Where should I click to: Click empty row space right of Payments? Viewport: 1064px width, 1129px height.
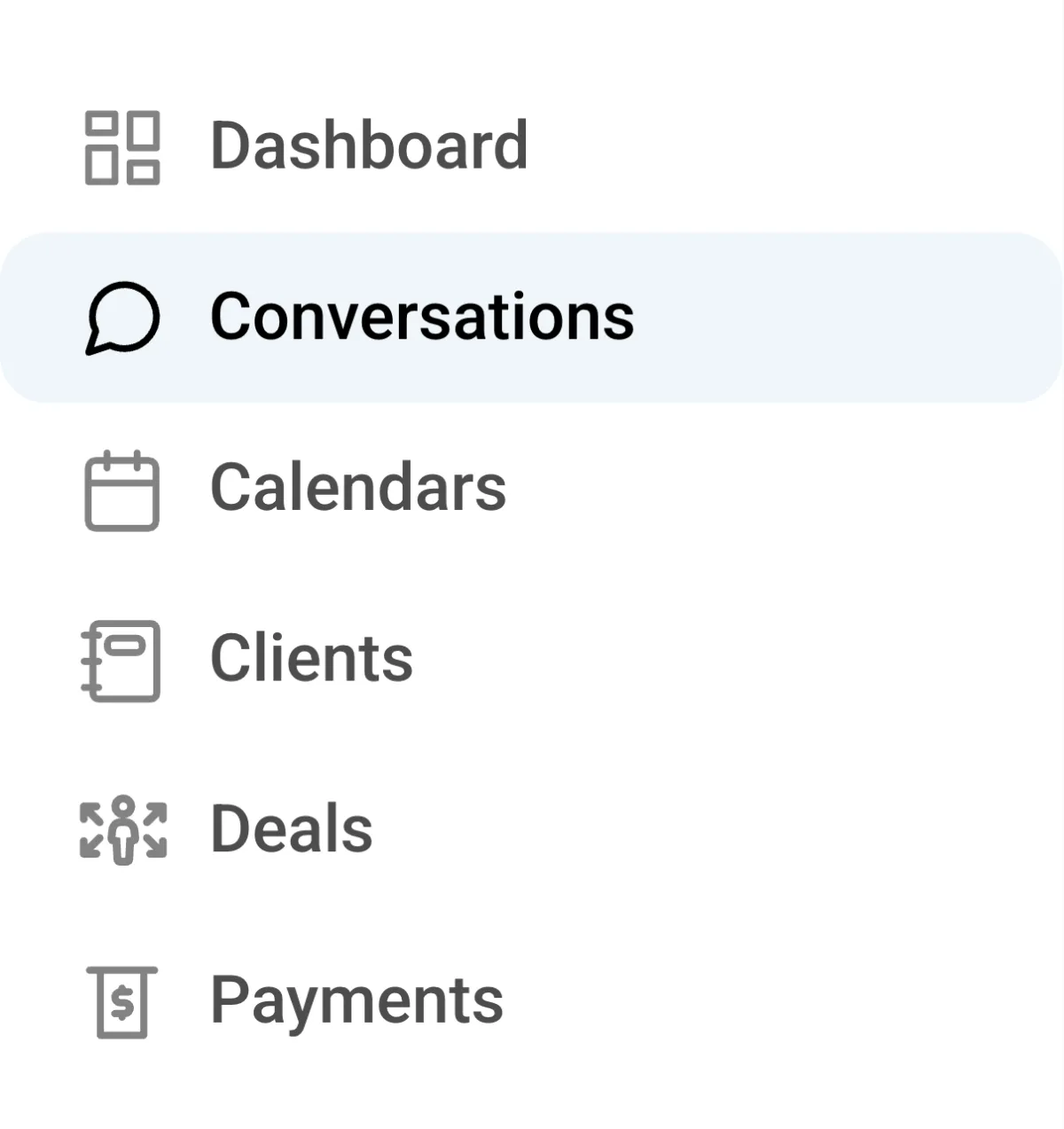[x=798, y=1002]
